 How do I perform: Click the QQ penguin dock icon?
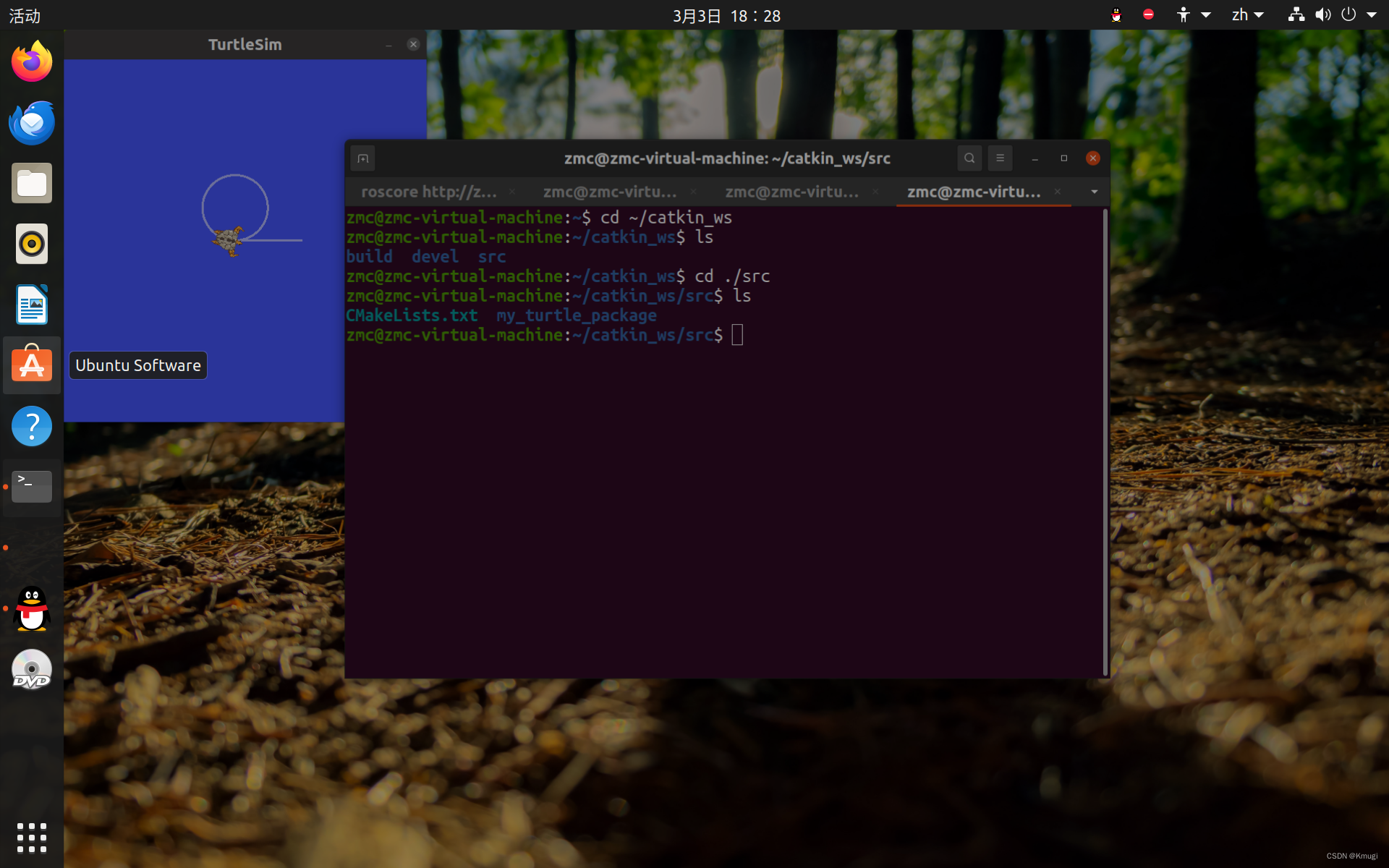coord(32,608)
